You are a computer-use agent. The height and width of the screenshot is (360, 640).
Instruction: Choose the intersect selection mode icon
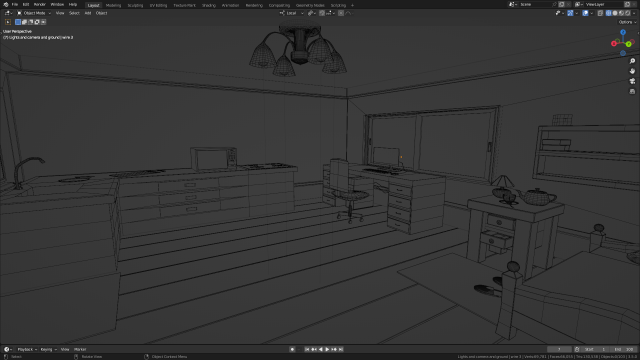pyautogui.click(x=43, y=22)
